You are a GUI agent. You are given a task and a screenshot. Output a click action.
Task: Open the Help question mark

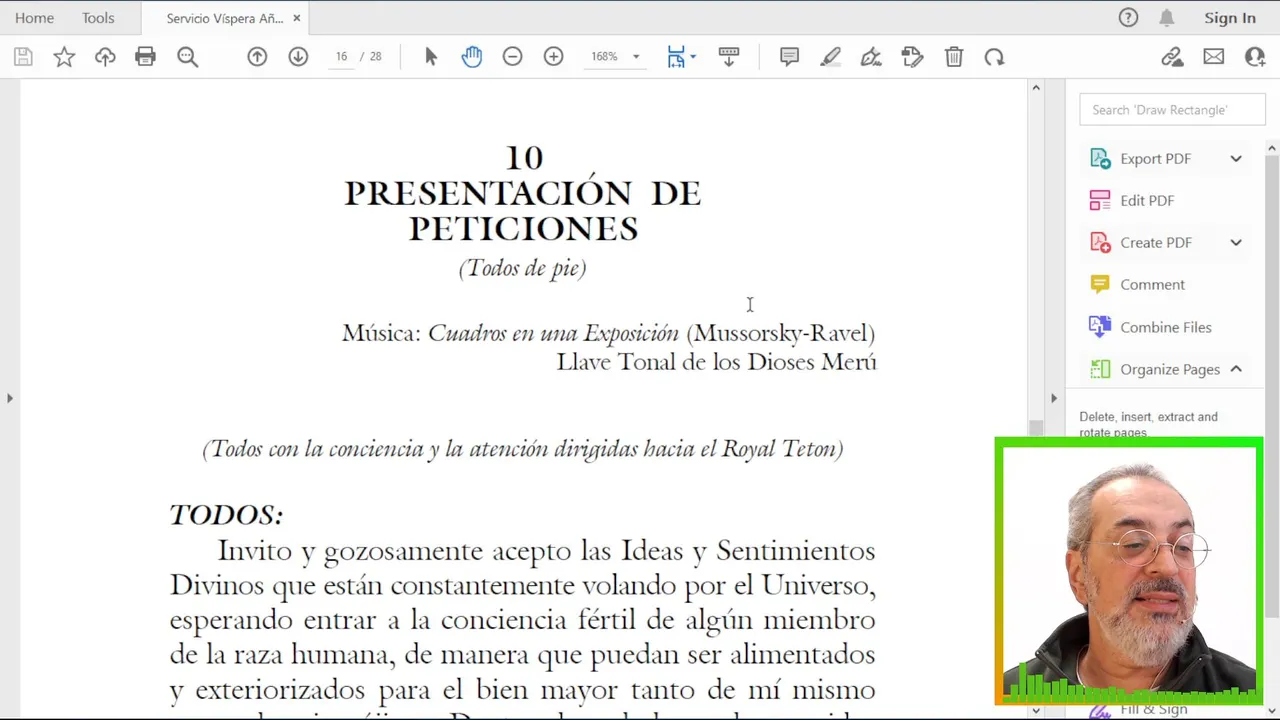point(1128,17)
